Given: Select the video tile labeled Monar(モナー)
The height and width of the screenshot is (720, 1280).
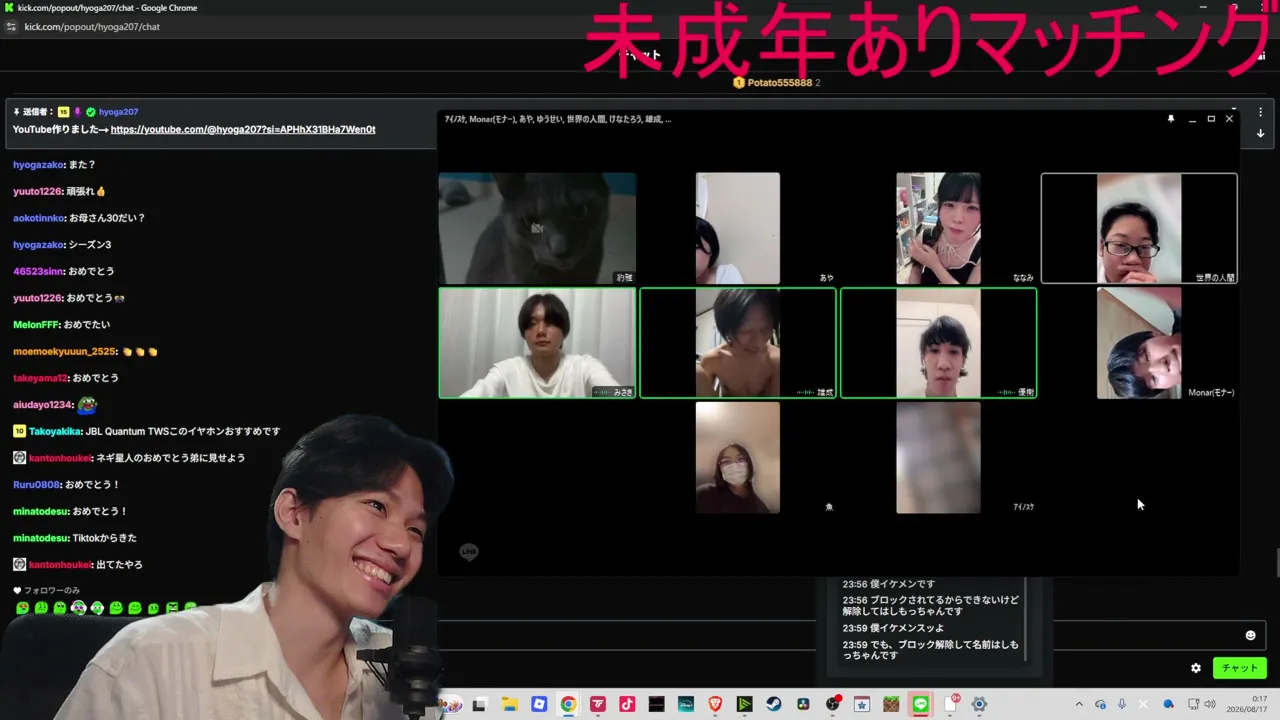Looking at the screenshot, I should (x=1139, y=343).
